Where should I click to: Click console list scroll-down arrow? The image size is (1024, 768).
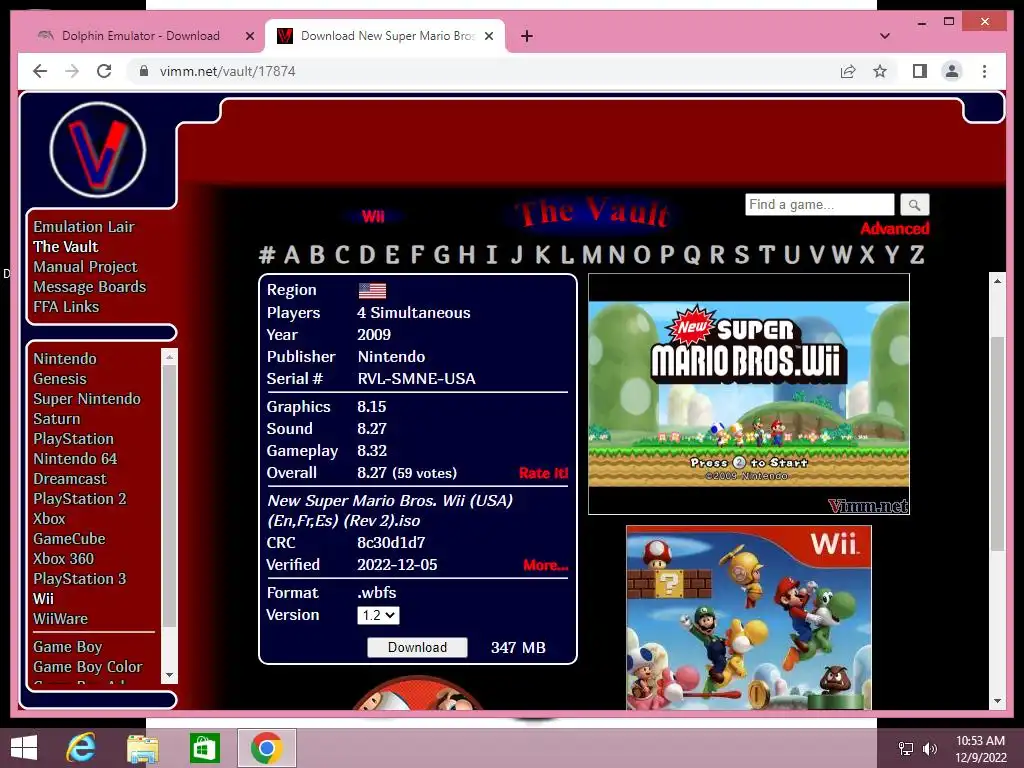(x=169, y=675)
